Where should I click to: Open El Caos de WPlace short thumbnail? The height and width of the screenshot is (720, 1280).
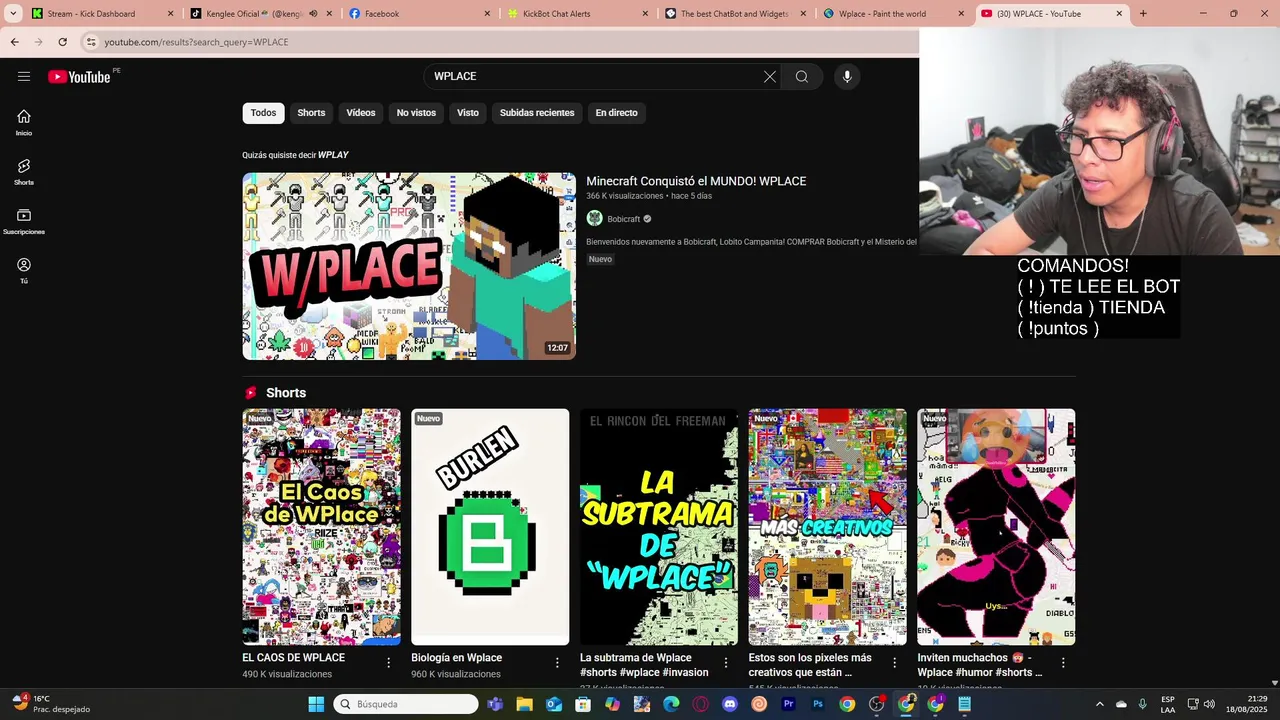pyautogui.click(x=321, y=527)
